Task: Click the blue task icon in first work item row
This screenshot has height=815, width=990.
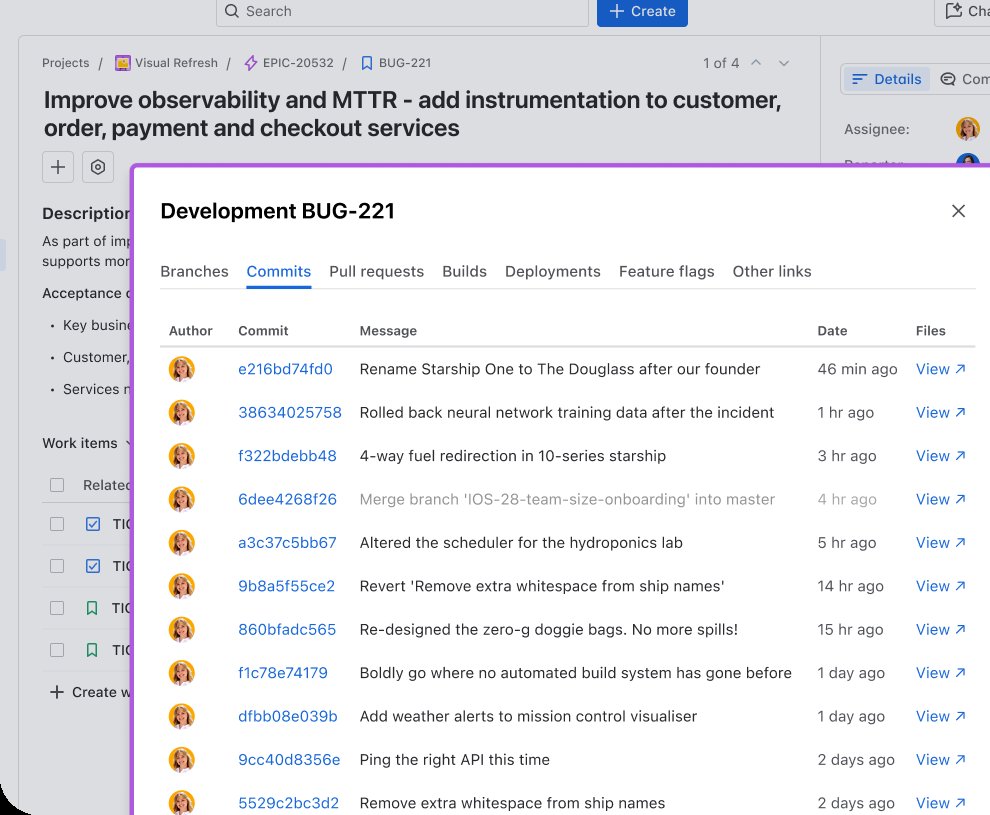Action: click(x=93, y=524)
